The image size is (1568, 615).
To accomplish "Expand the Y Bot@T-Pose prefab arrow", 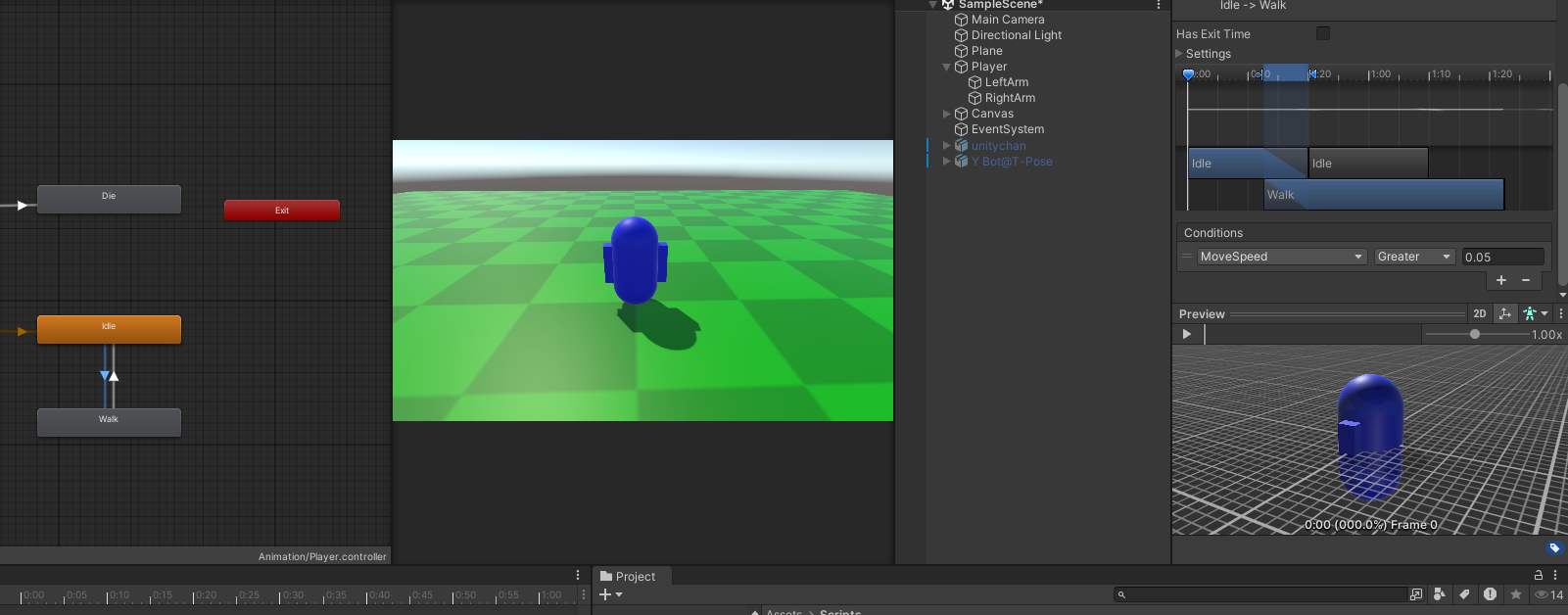I will [x=946, y=162].
